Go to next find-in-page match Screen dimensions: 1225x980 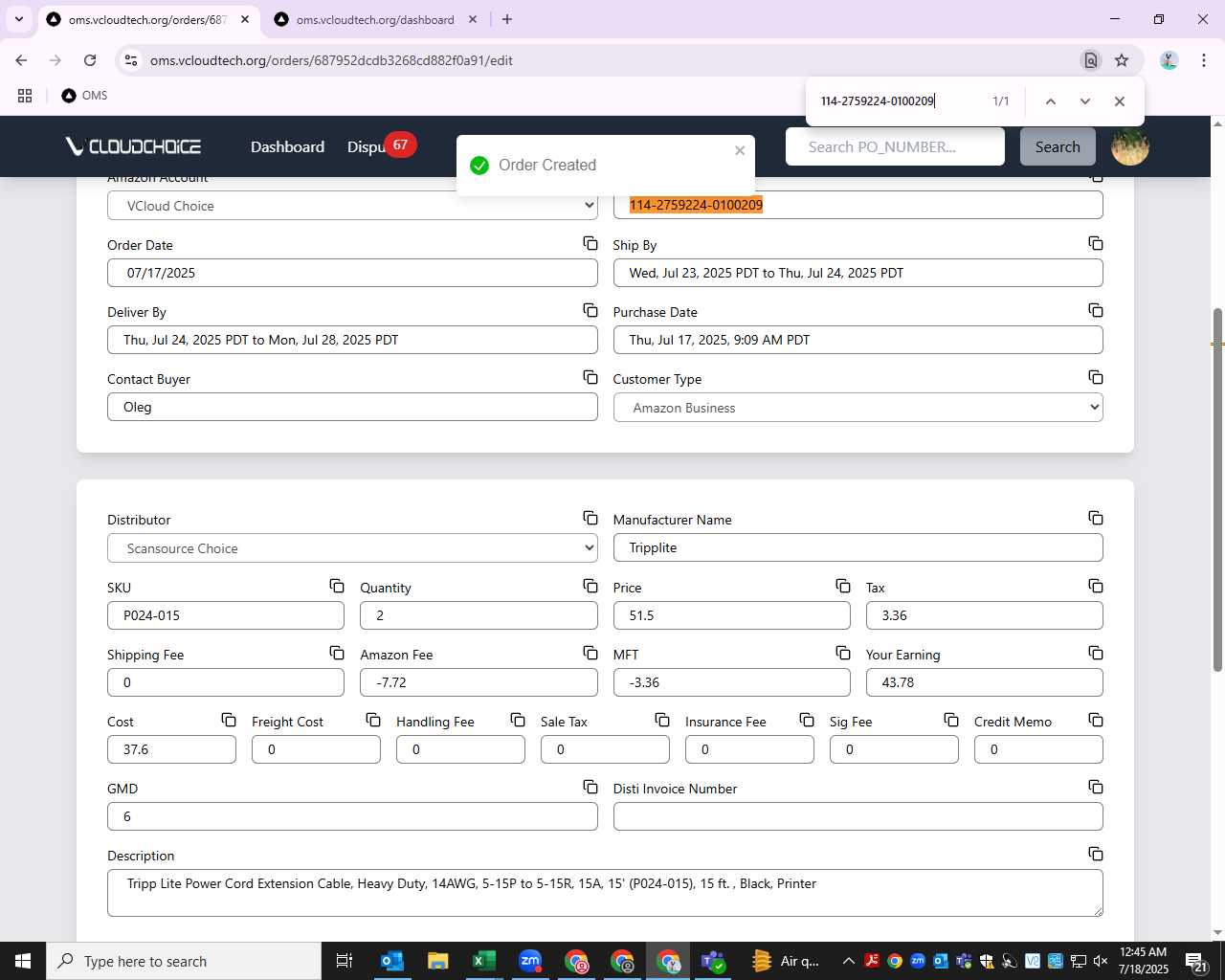pyautogui.click(x=1085, y=101)
